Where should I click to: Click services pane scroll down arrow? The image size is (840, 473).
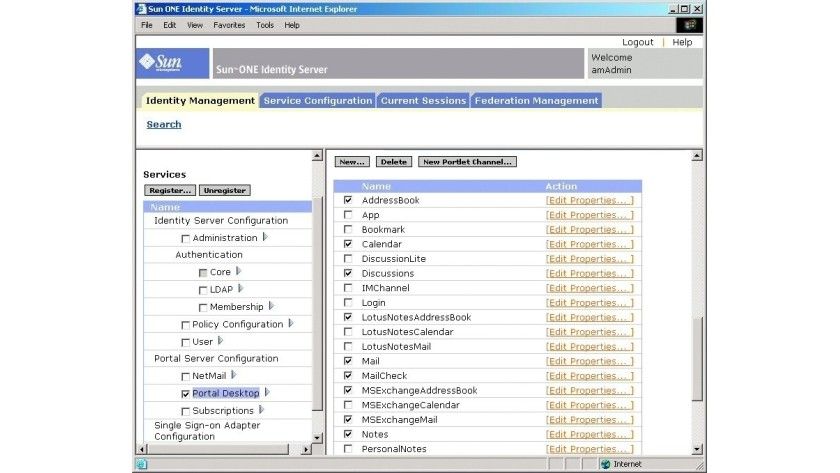(317, 438)
